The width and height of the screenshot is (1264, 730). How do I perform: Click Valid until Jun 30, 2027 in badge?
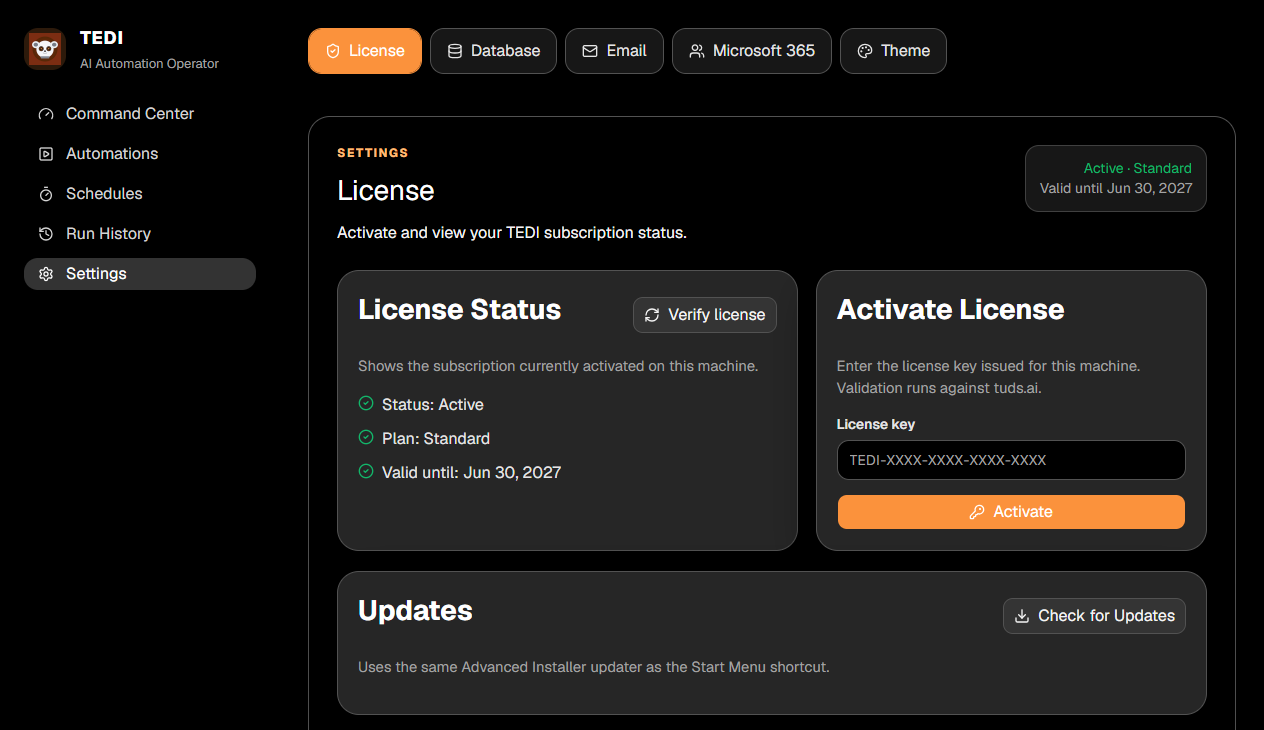pyautogui.click(x=1116, y=188)
